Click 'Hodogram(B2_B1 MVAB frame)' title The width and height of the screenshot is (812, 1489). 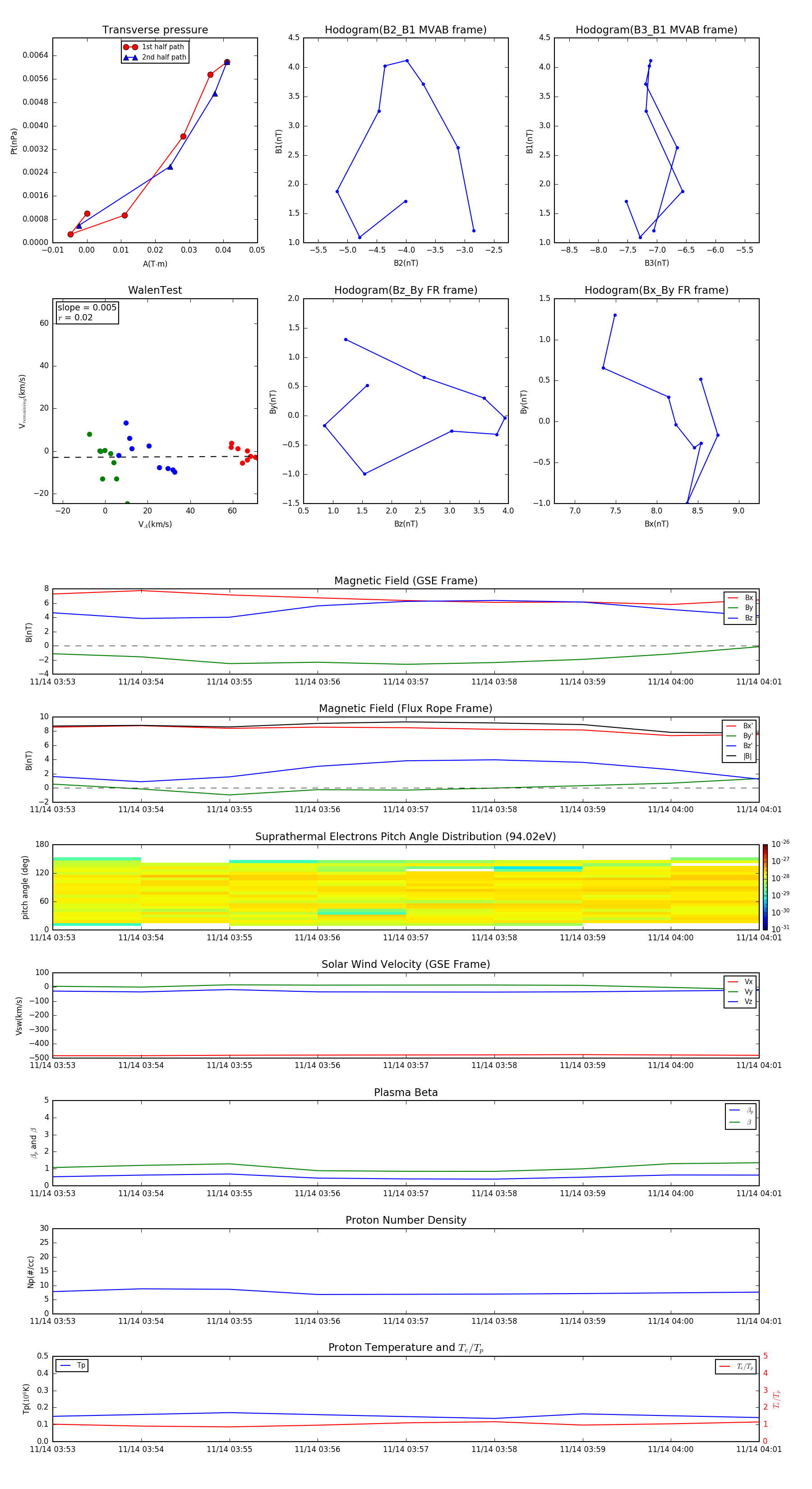tap(406, 30)
